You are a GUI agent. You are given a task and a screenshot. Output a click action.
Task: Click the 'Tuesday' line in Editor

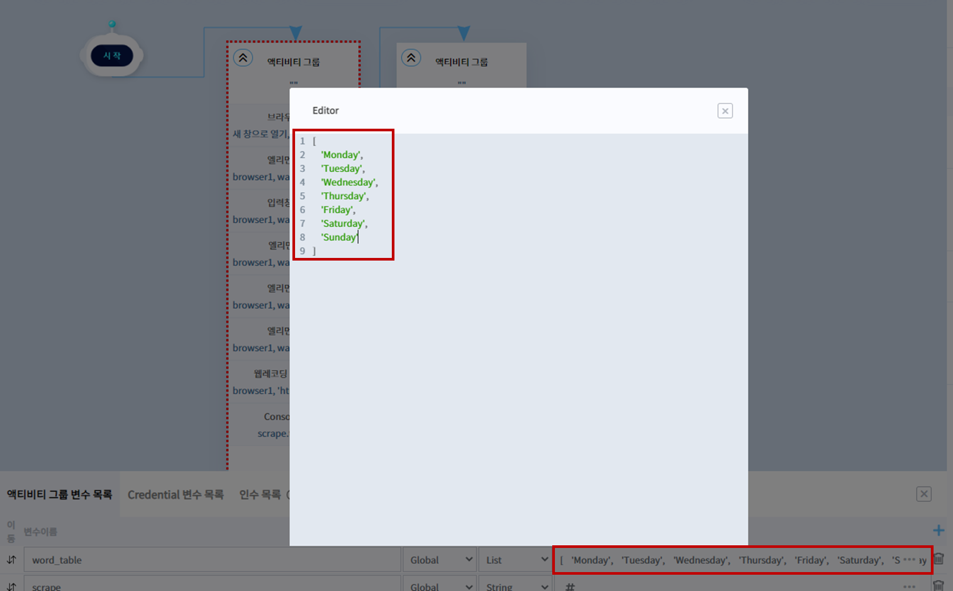[343, 168]
